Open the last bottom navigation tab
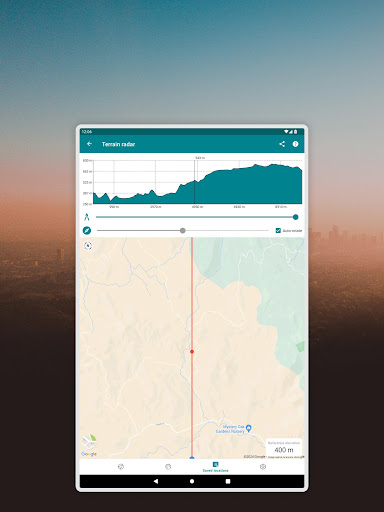 [x=263, y=467]
